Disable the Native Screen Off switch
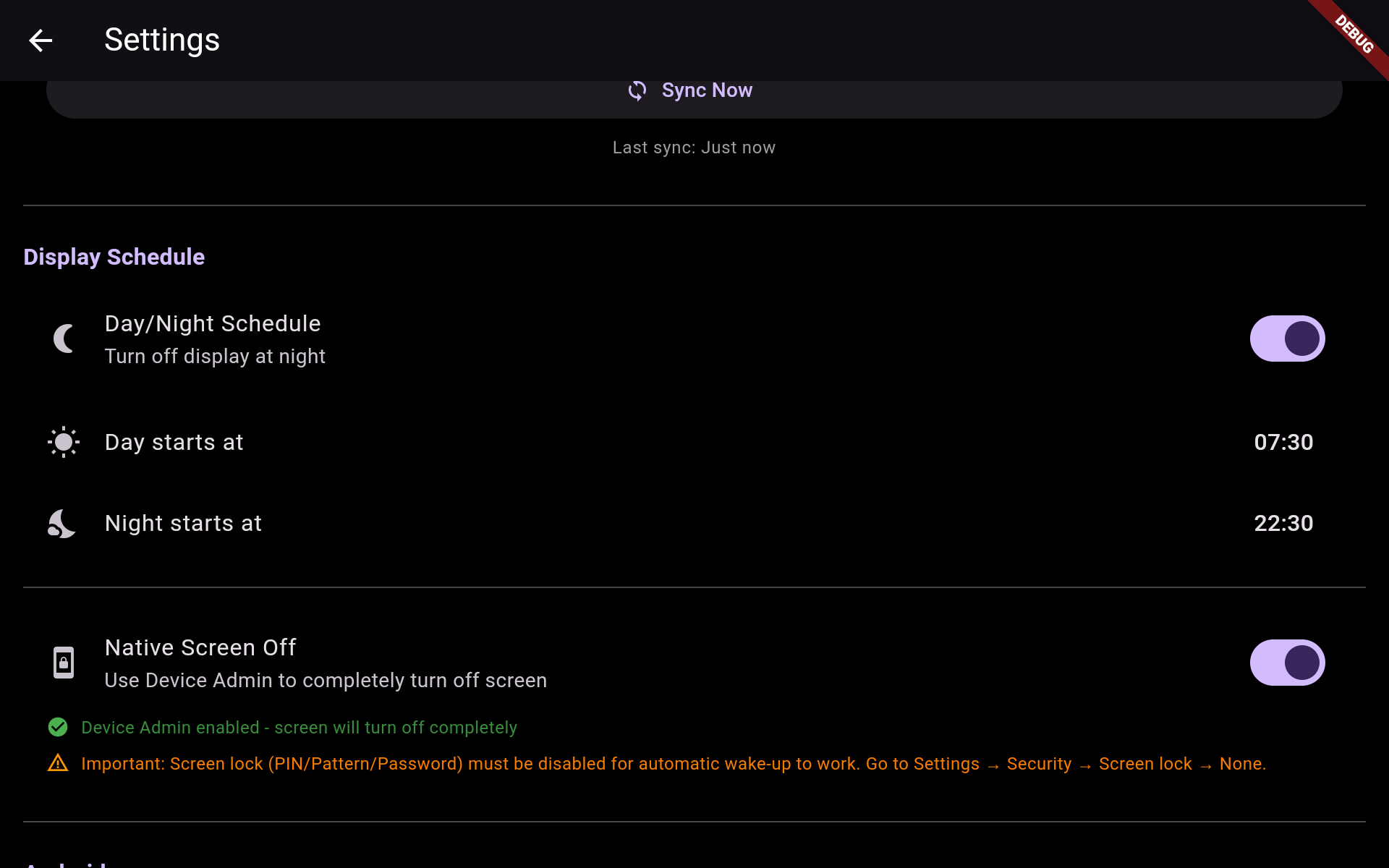Image resolution: width=1389 pixels, height=868 pixels. click(1287, 663)
